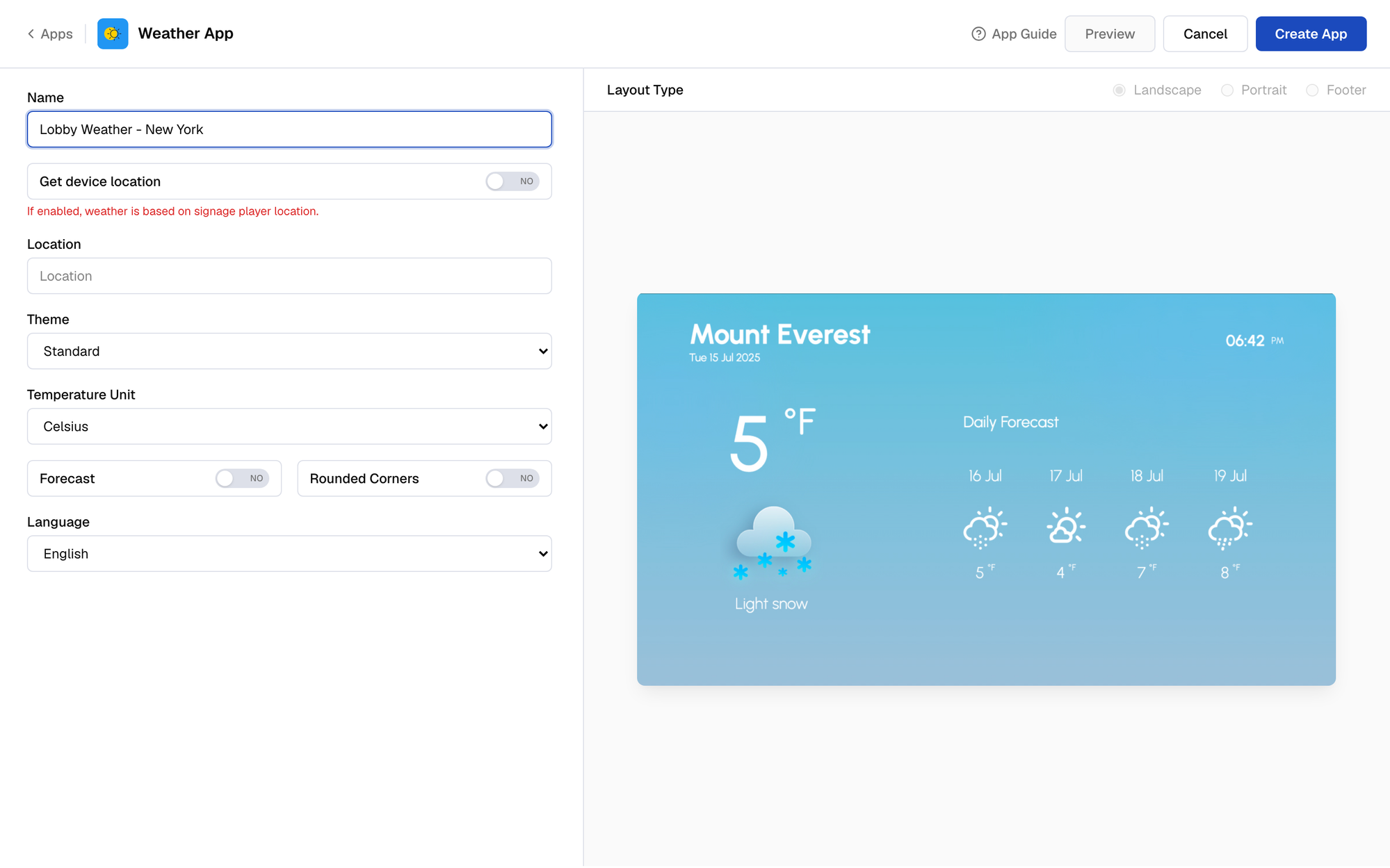
Task: Click the back chevron beside Apps
Action: (31, 34)
